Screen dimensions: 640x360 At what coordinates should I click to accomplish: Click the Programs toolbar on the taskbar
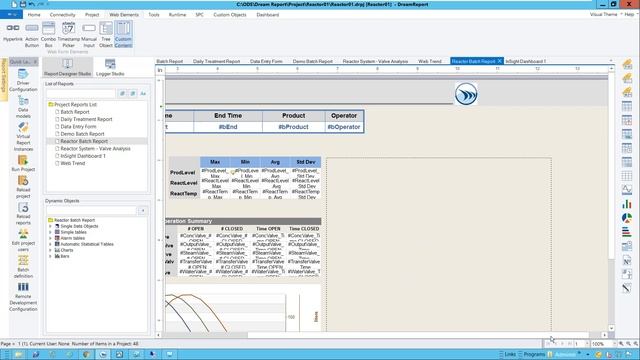(x=534, y=354)
